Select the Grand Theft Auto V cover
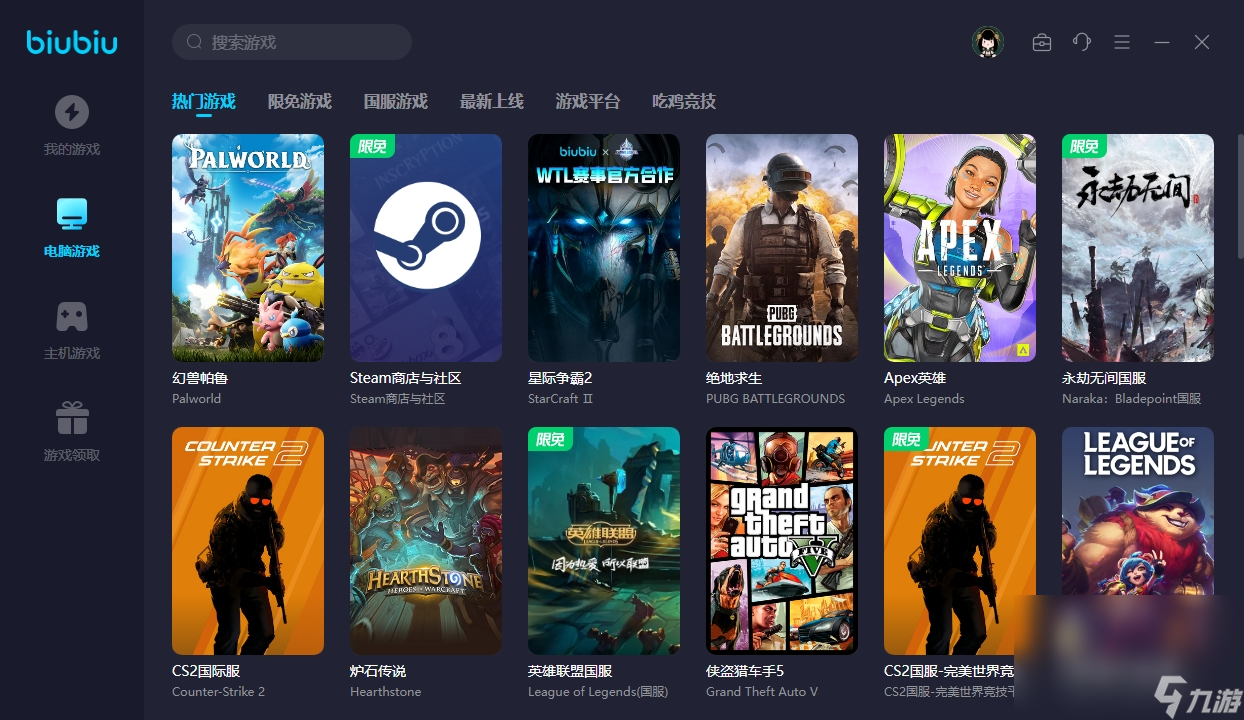The image size is (1244, 720). pos(782,541)
